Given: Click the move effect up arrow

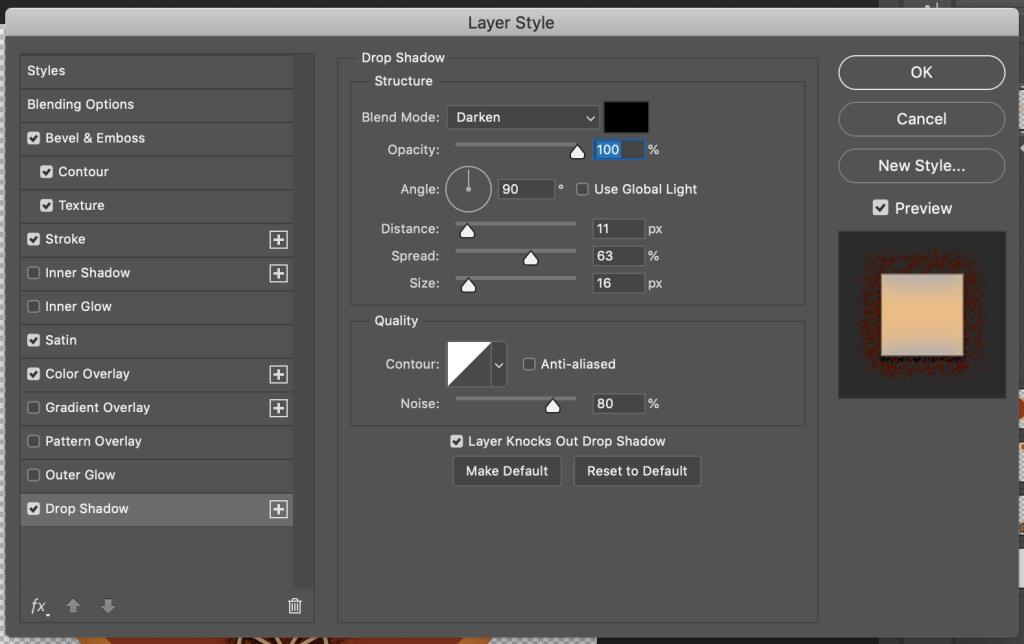Looking at the screenshot, I should click(x=73, y=606).
